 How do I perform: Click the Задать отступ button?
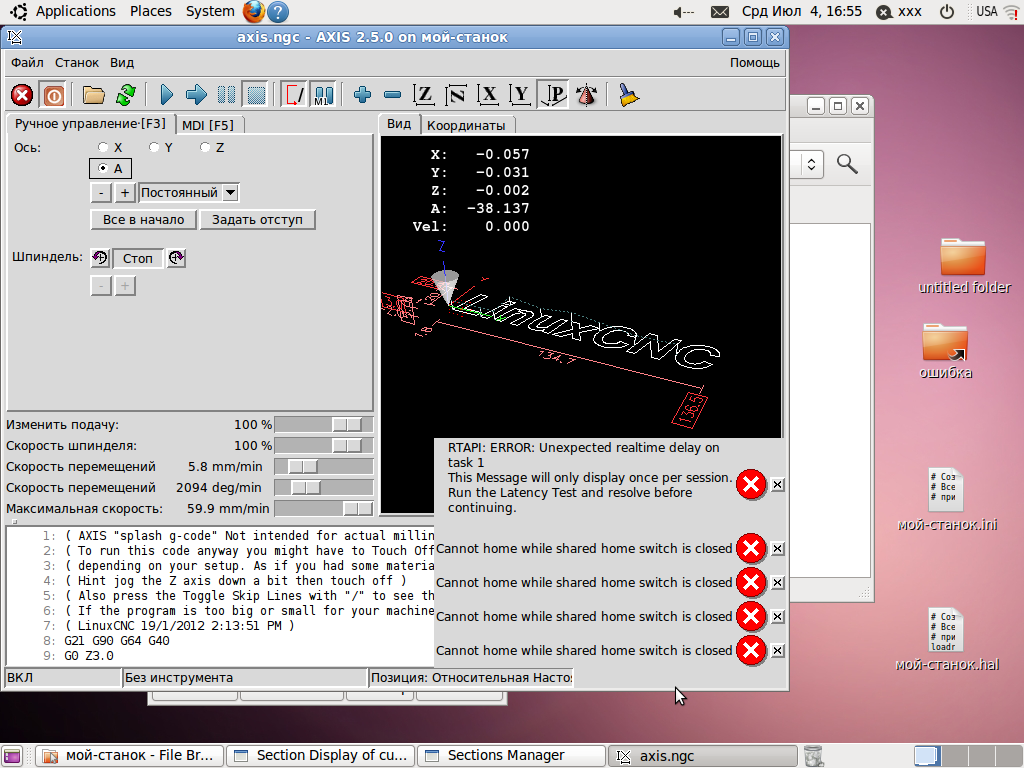click(257, 219)
